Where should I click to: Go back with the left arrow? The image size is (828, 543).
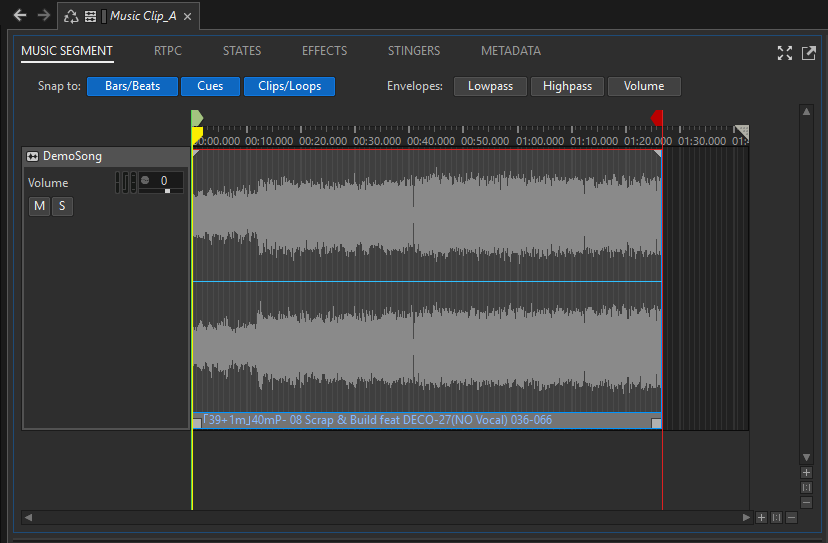click(20, 15)
